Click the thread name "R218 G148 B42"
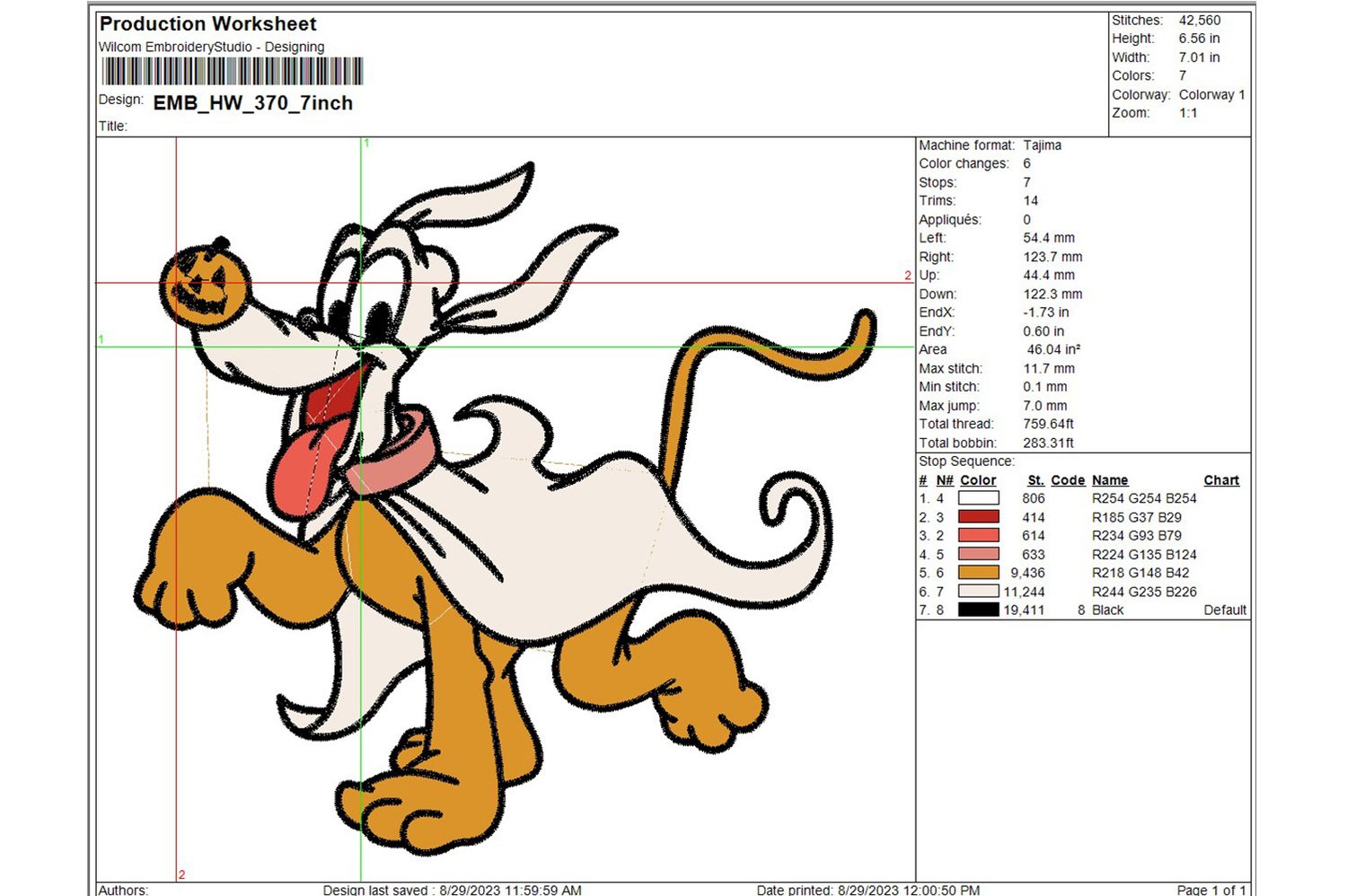 [x=1140, y=573]
